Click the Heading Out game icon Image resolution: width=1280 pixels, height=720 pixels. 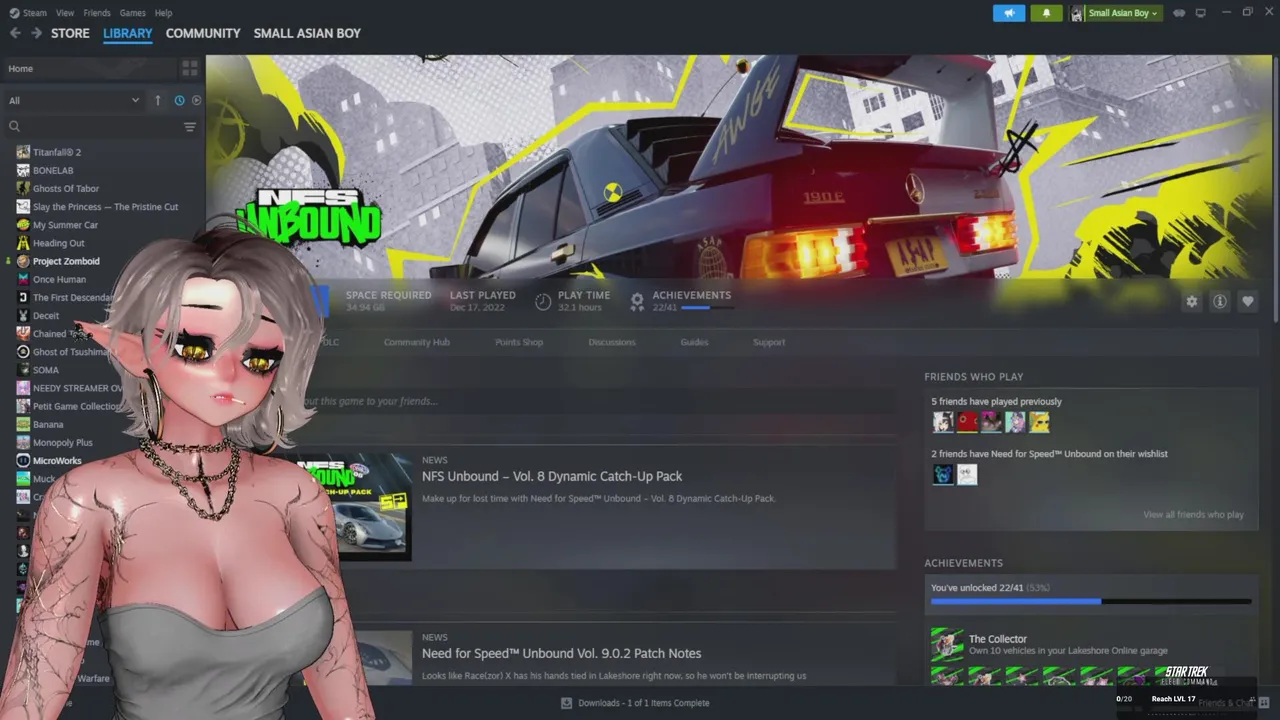(23, 243)
